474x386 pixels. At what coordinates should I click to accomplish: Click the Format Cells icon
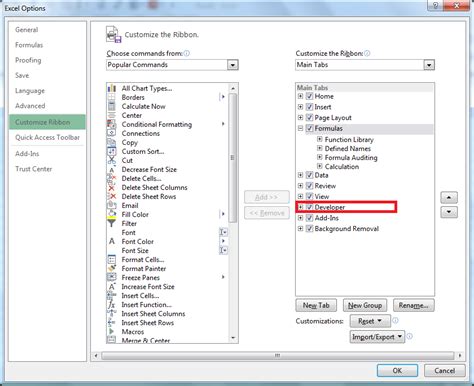(112, 259)
